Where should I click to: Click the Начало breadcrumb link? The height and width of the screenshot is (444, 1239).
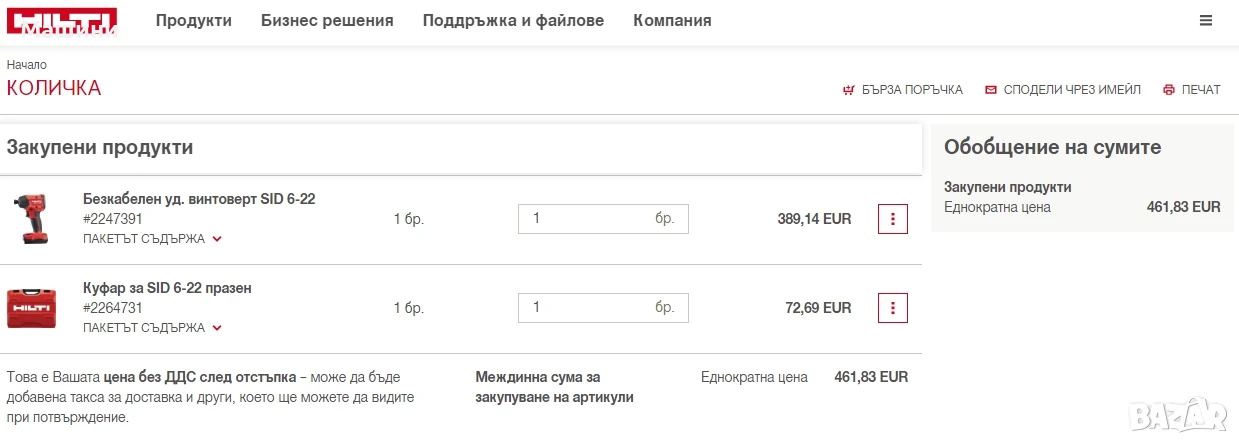[x=27, y=65]
